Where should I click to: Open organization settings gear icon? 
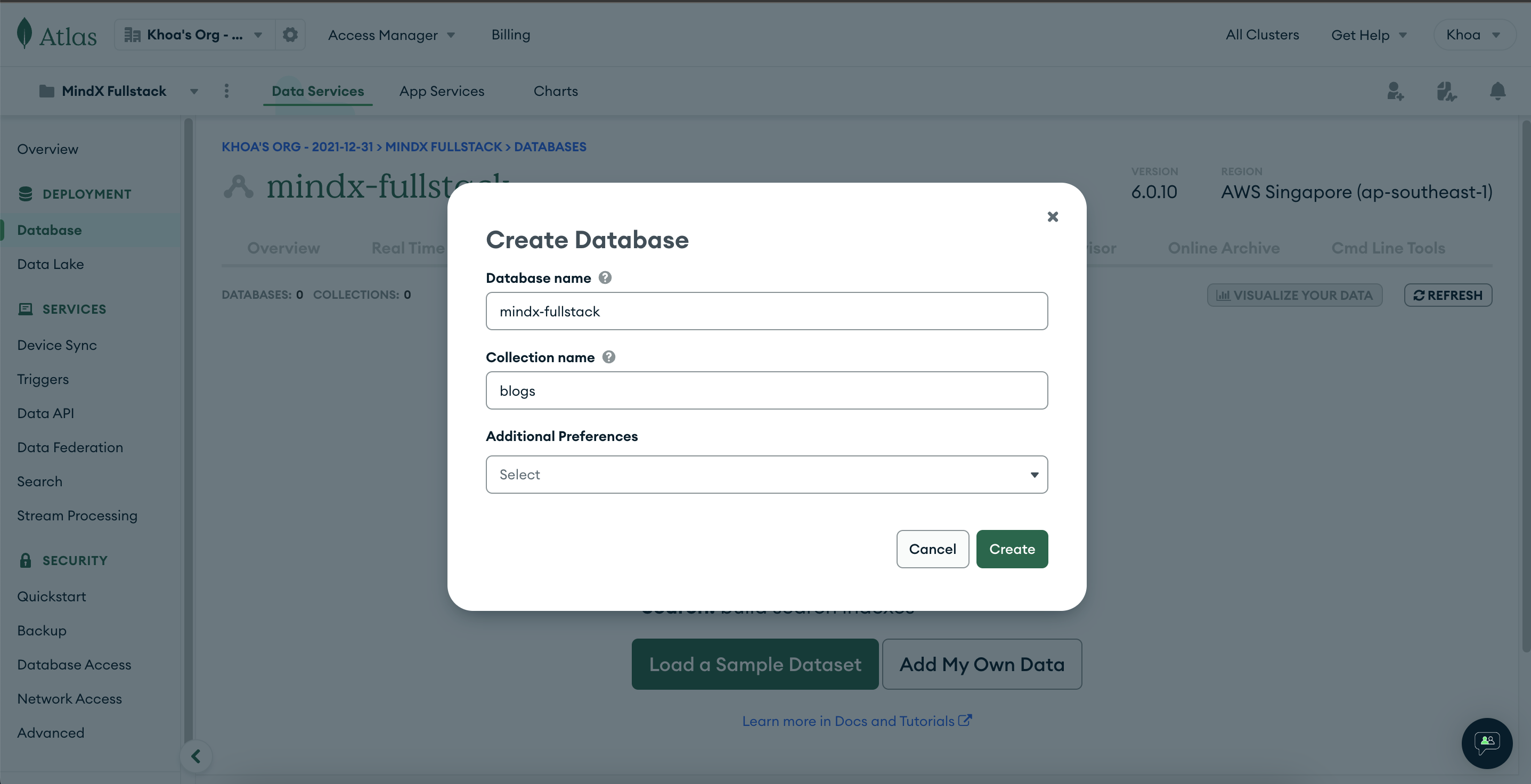click(x=290, y=35)
